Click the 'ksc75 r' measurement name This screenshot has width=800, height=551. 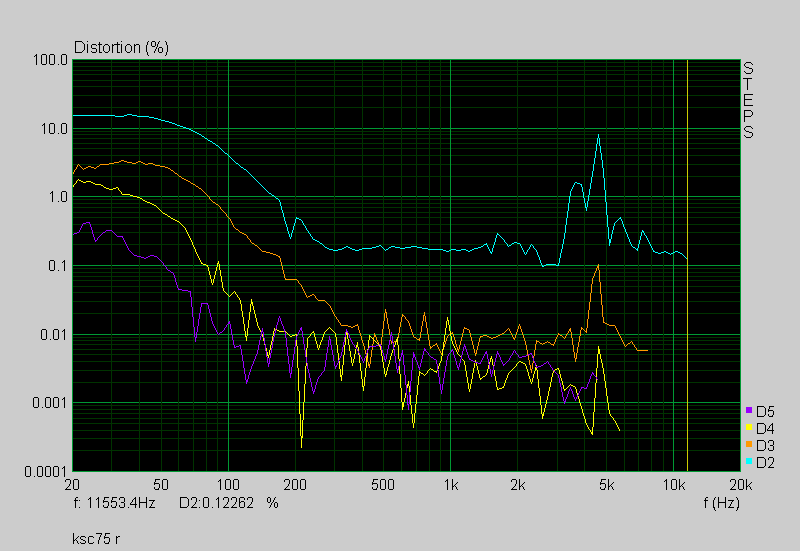(x=96, y=539)
